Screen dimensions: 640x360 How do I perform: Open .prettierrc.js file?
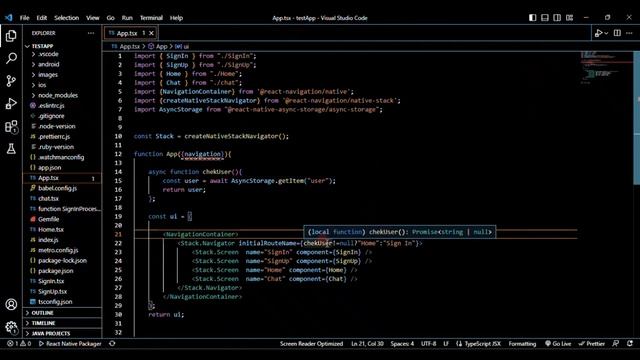pos(54,136)
